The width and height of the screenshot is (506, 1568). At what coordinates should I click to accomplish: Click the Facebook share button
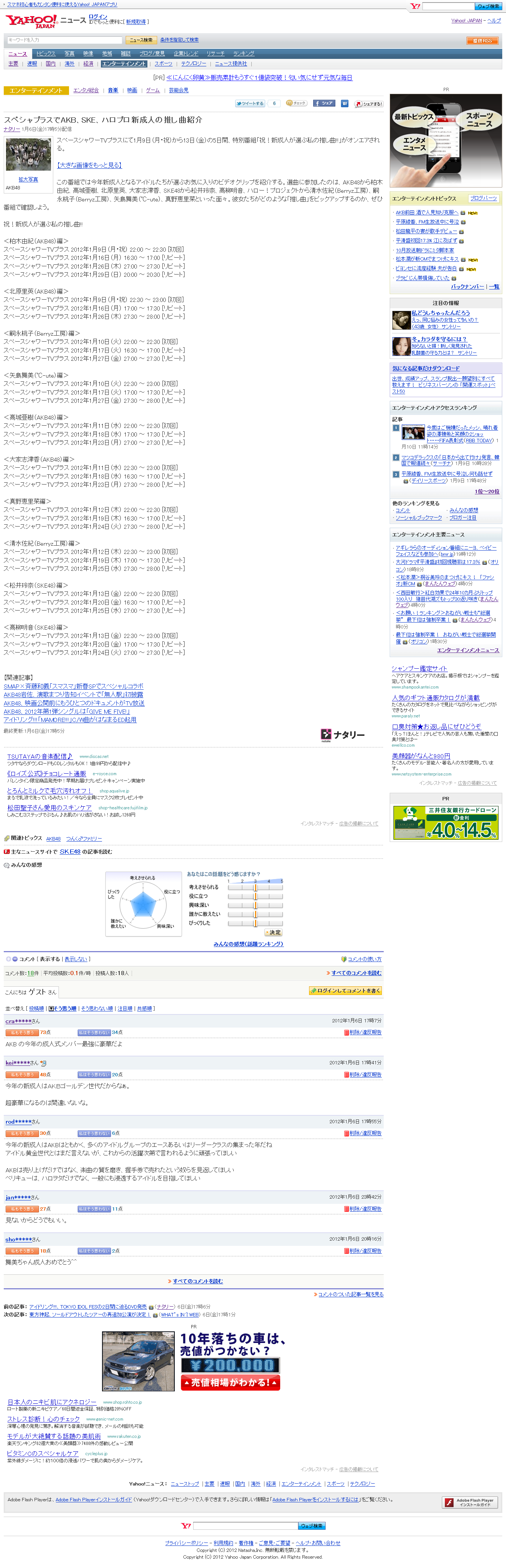click(324, 104)
